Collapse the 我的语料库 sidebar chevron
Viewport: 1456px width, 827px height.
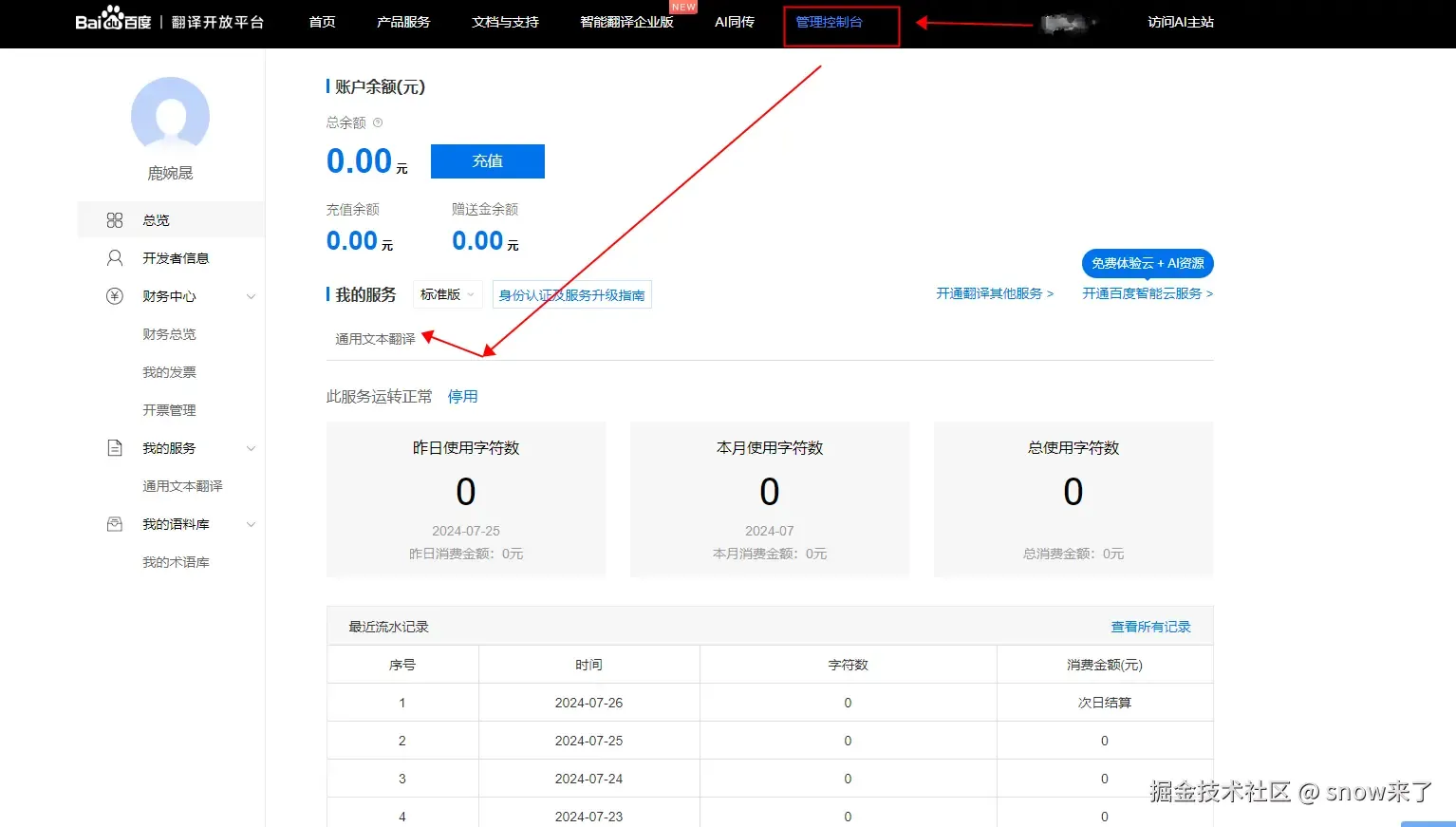[x=252, y=524]
